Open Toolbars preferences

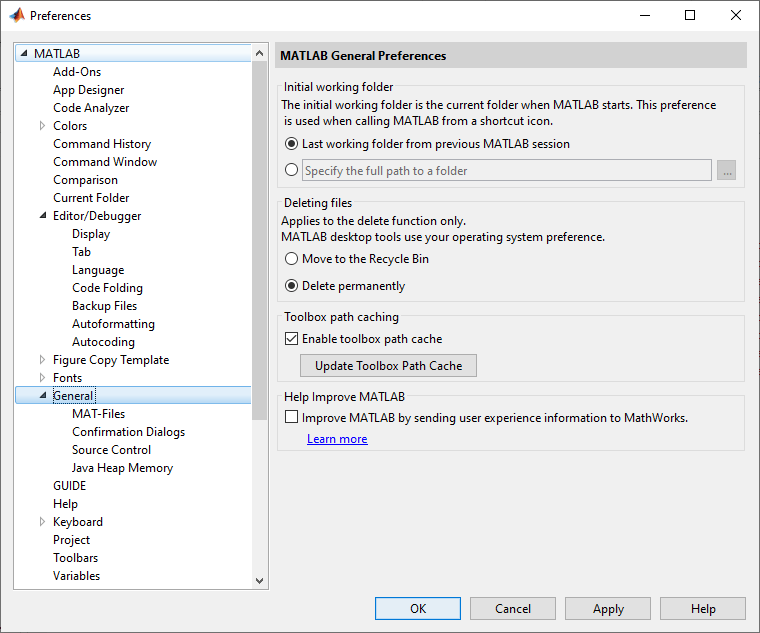click(x=76, y=558)
